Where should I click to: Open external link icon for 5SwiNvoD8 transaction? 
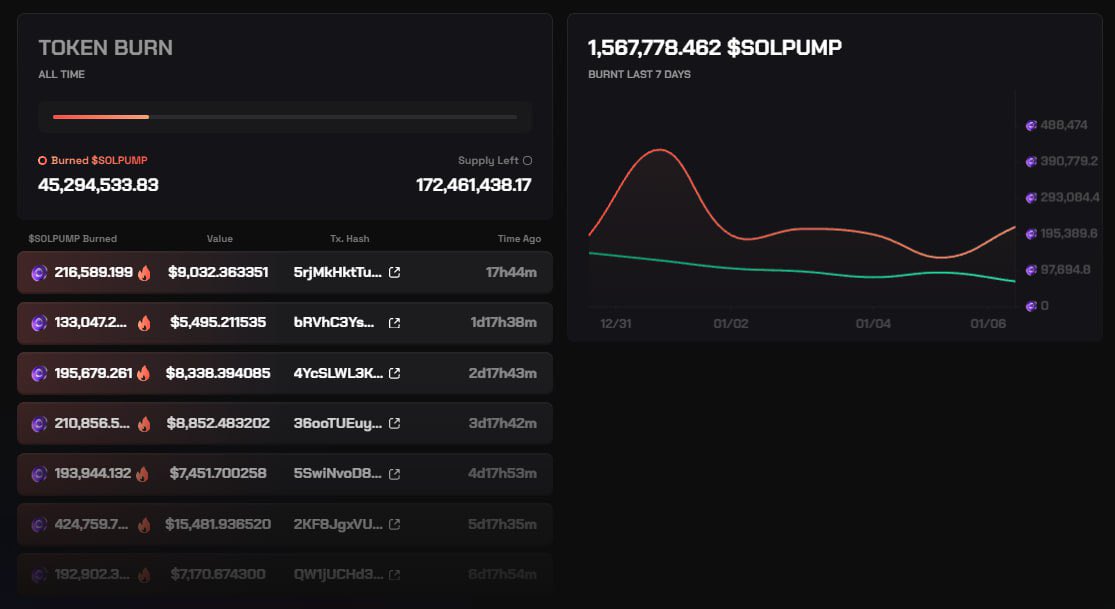[x=394, y=473]
